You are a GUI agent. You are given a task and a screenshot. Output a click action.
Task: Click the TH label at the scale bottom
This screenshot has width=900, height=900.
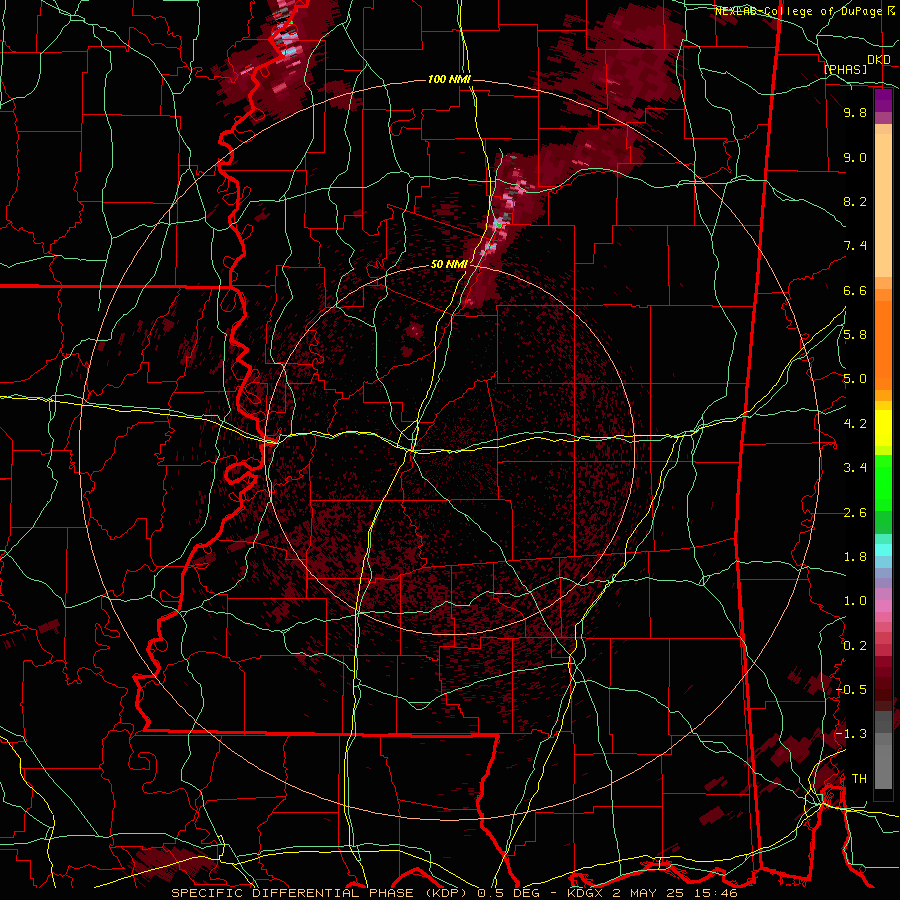tap(859, 779)
